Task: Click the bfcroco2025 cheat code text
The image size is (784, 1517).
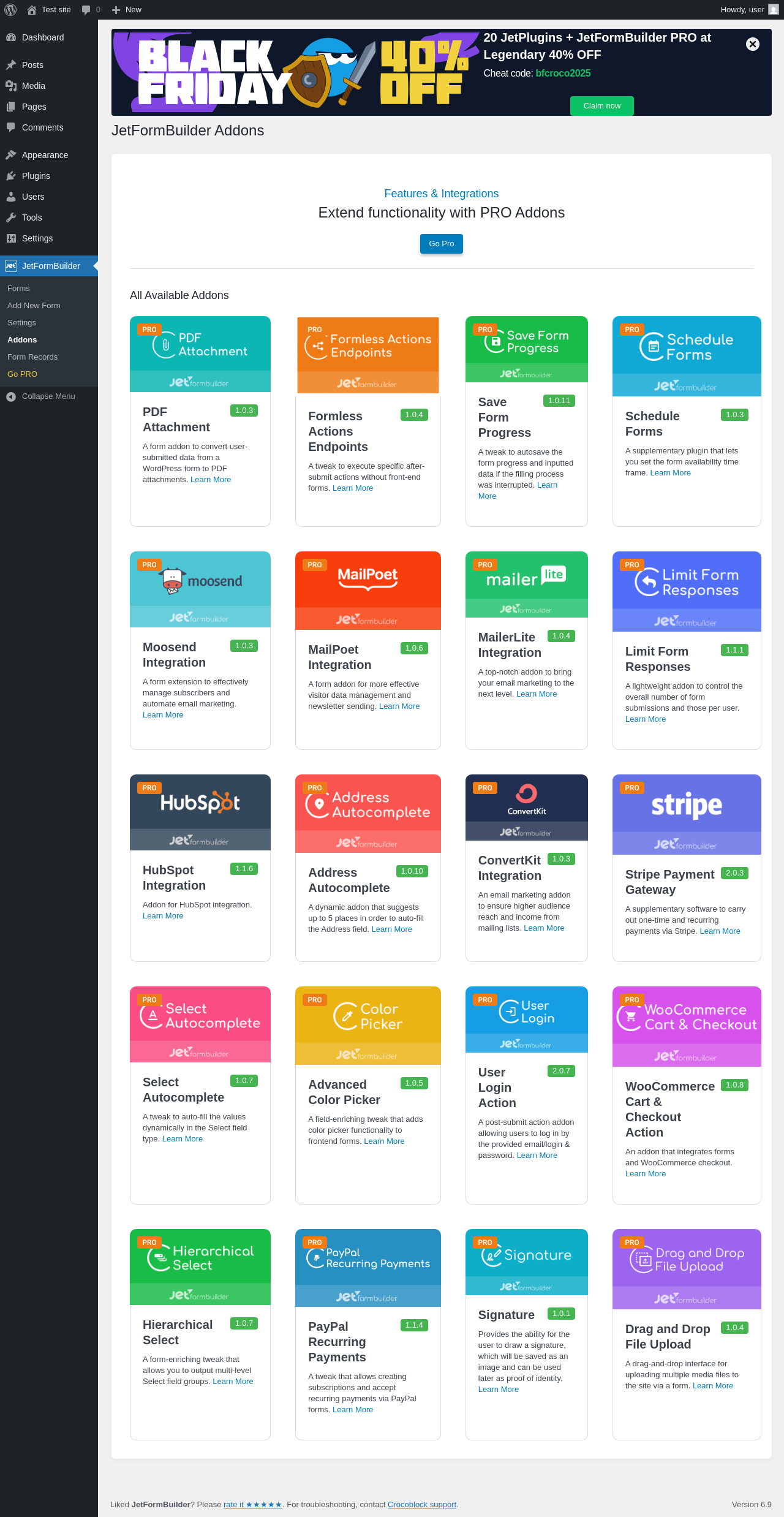Action: [x=563, y=74]
